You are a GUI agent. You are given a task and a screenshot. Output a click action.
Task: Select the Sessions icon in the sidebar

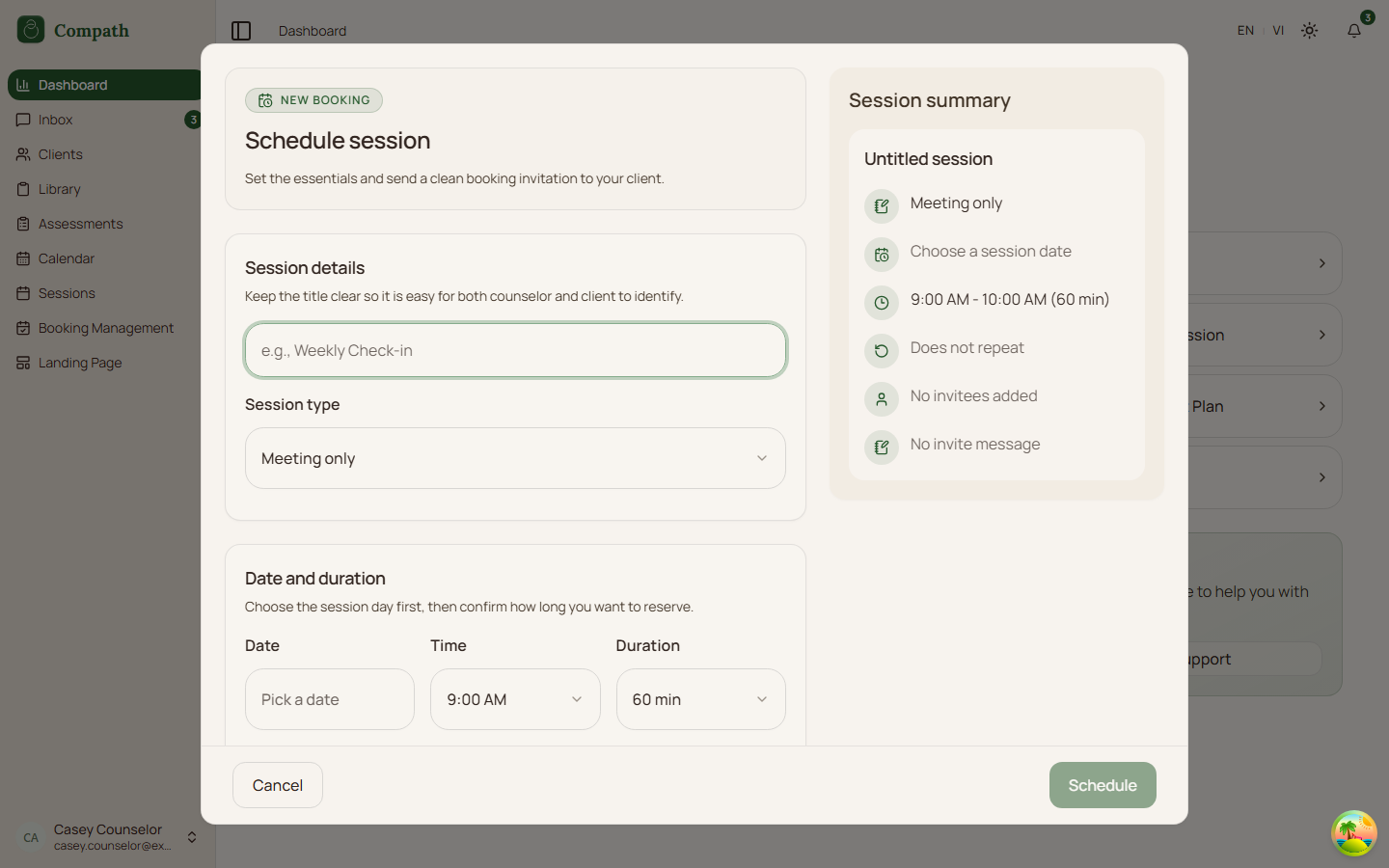point(21,293)
